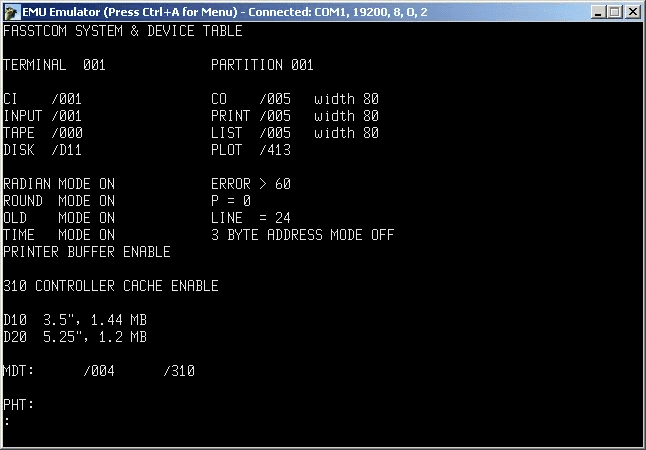The height and width of the screenshot is (450, 646).
Task: Click 'width 80' on the PRINT row
Action: (346, 116)
